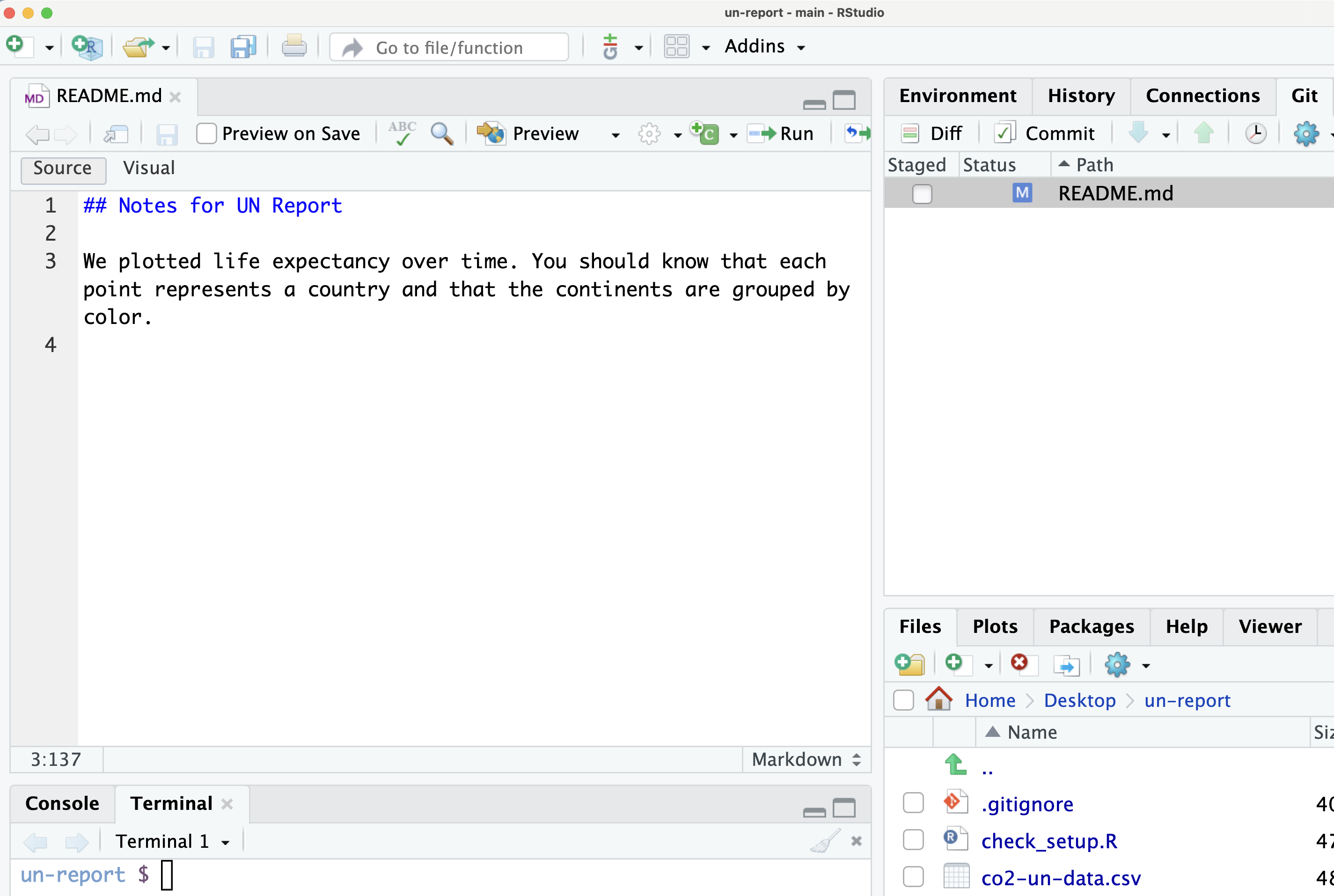Viewport: 1334px width, 896px height.
Task: Close the current terminal x icon
Action: tap(856, 841)
